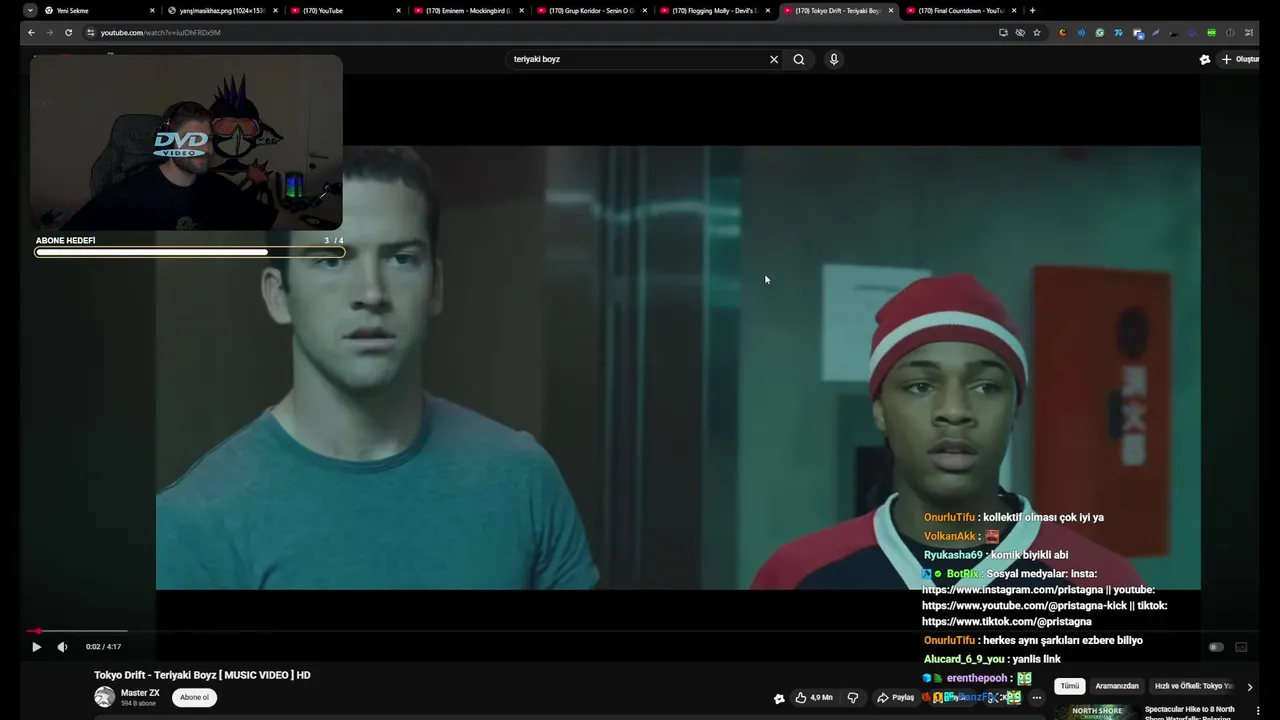Click the green Grammarly extension icon

(1100, 32)
